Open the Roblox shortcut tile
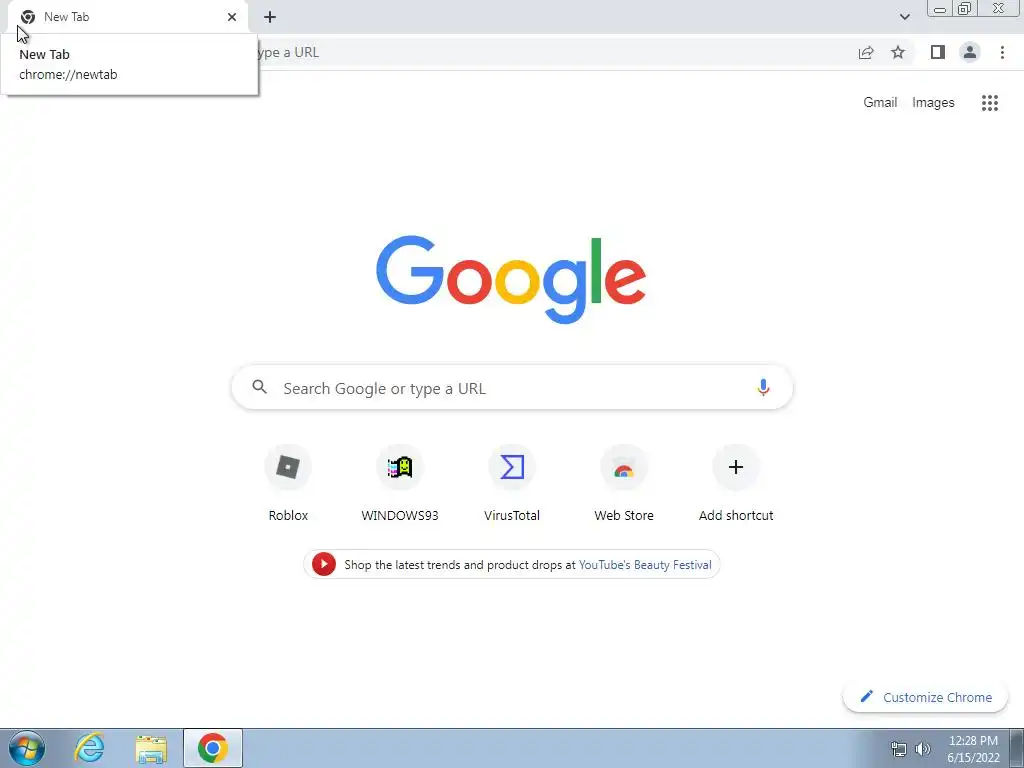Viewport: 1024px width, 768px height. (x=288, y=483)
